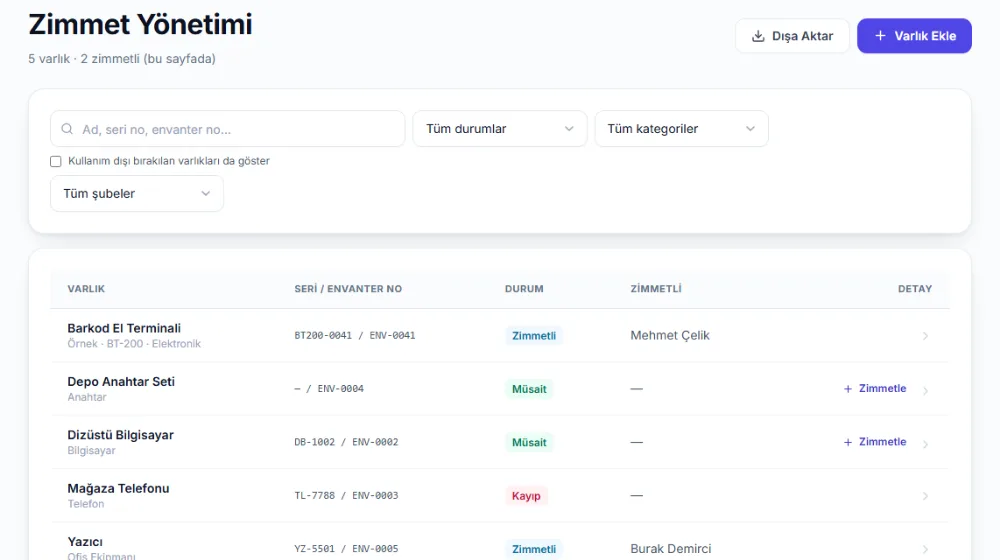Click the Zimmetli badge for Yazıcı
This screenshot has height=560, width=1000.
(534, 549)
